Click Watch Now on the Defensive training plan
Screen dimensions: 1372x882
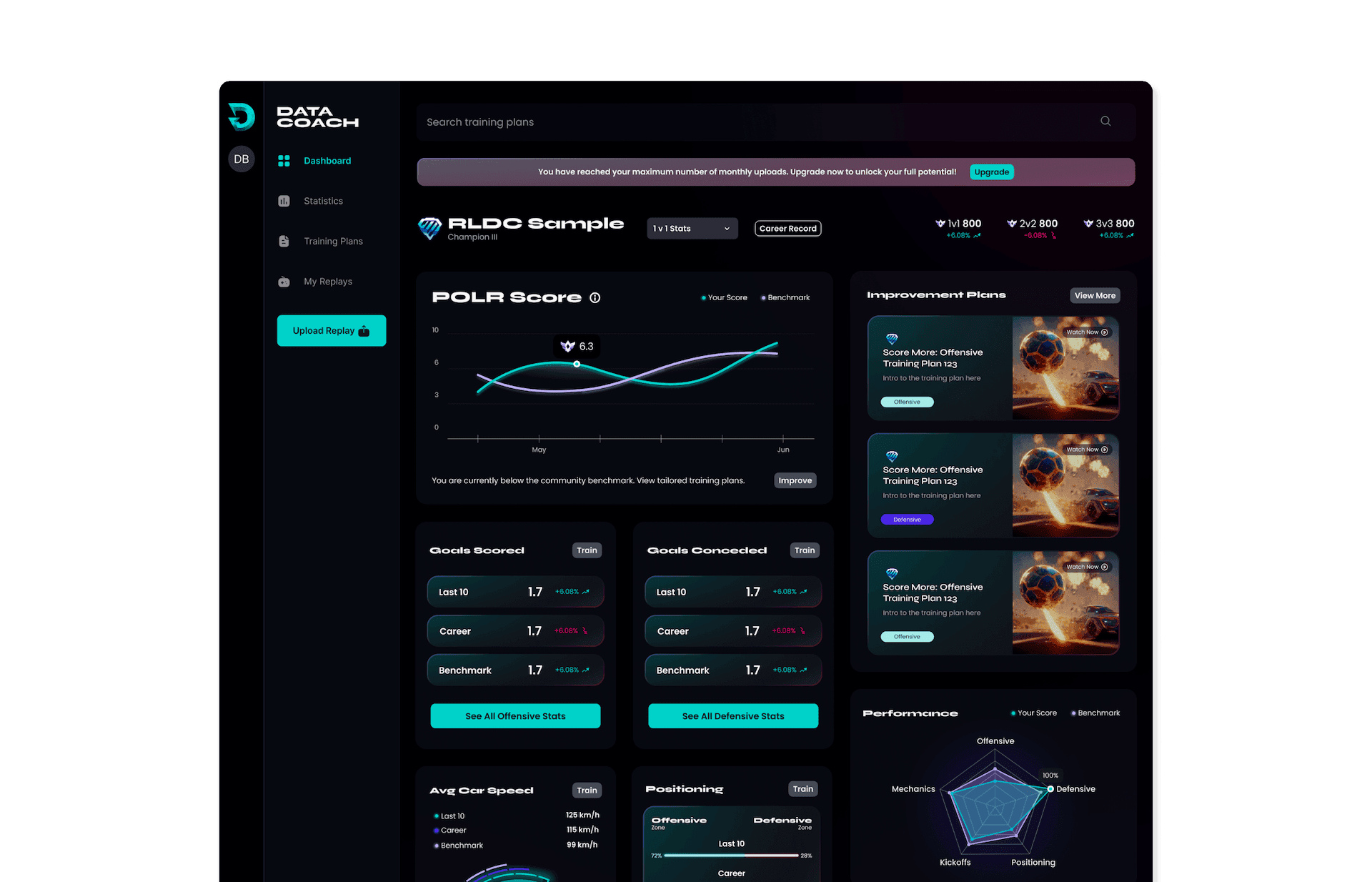1086,449
